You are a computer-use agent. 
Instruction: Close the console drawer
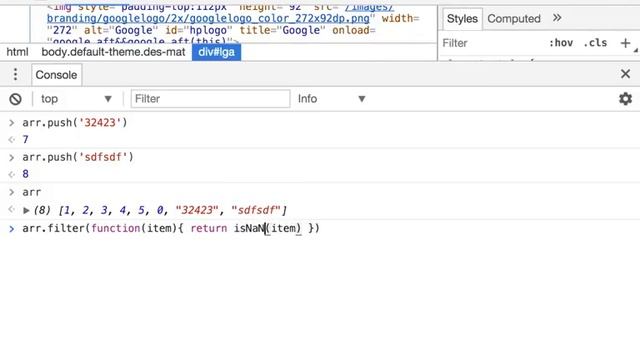pyautogui.click(x=625, y=74)
